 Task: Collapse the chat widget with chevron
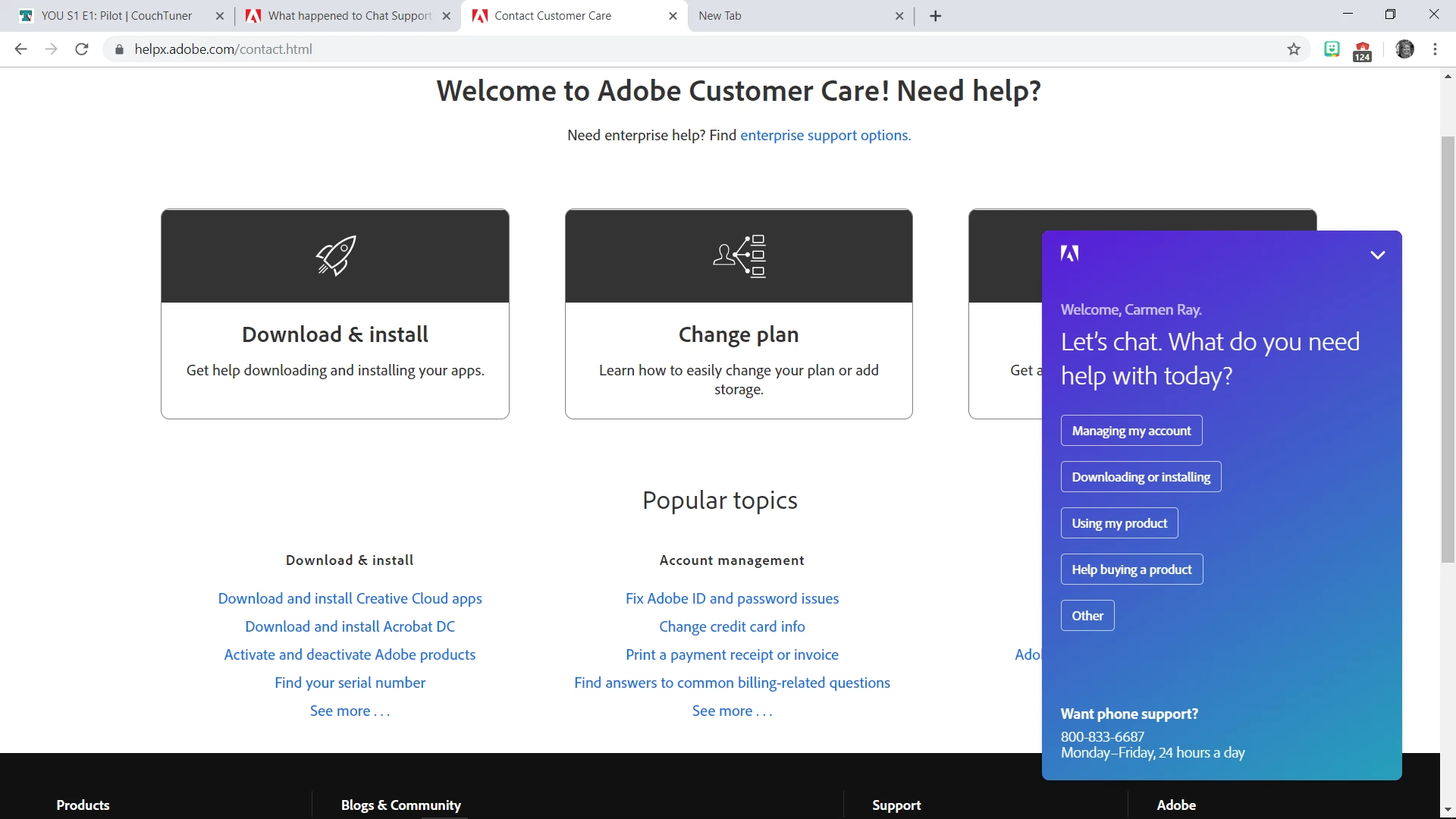pyautogui.click(x=1378, y=255)
